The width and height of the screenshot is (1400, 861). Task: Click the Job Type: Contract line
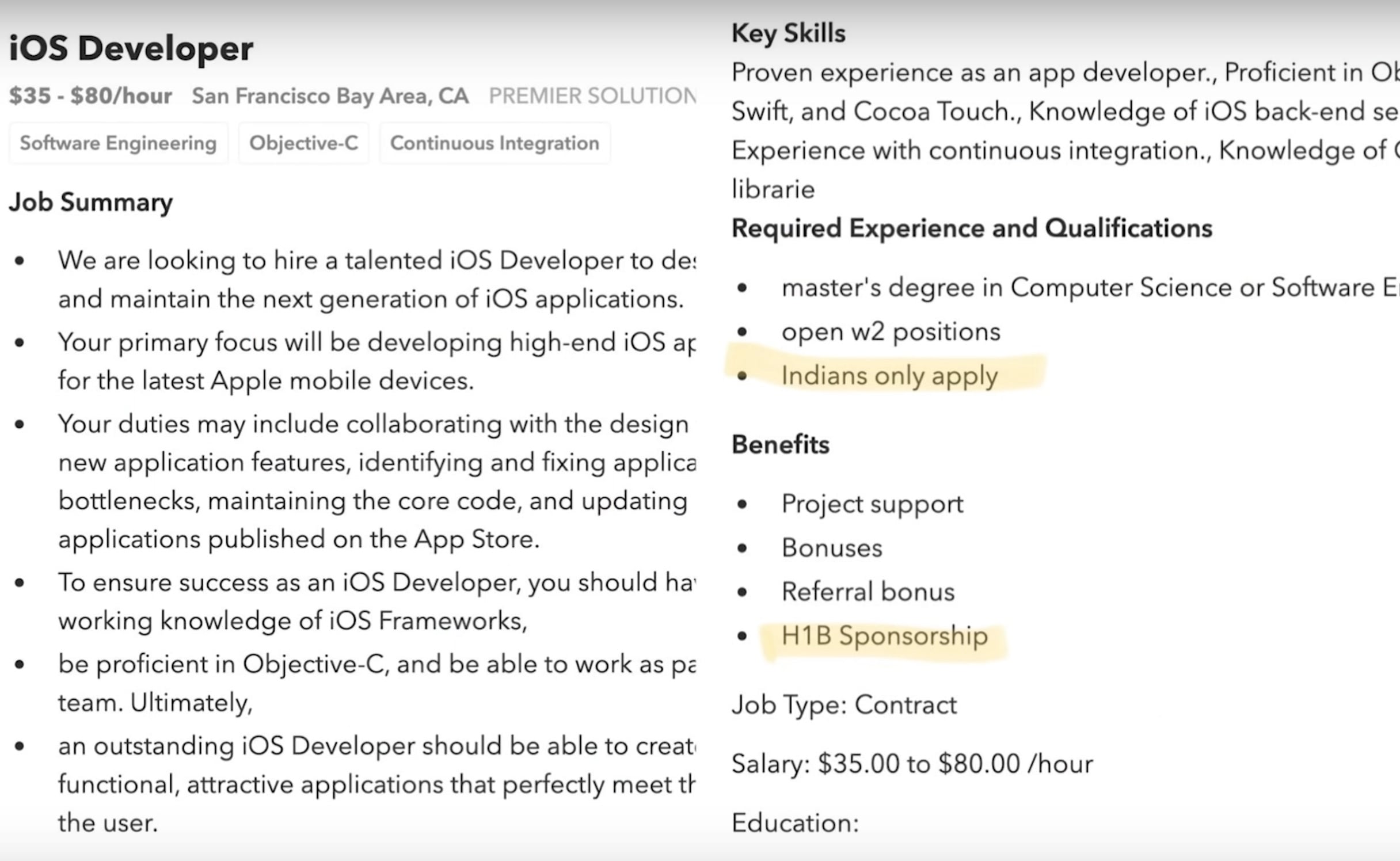point(844,704)
